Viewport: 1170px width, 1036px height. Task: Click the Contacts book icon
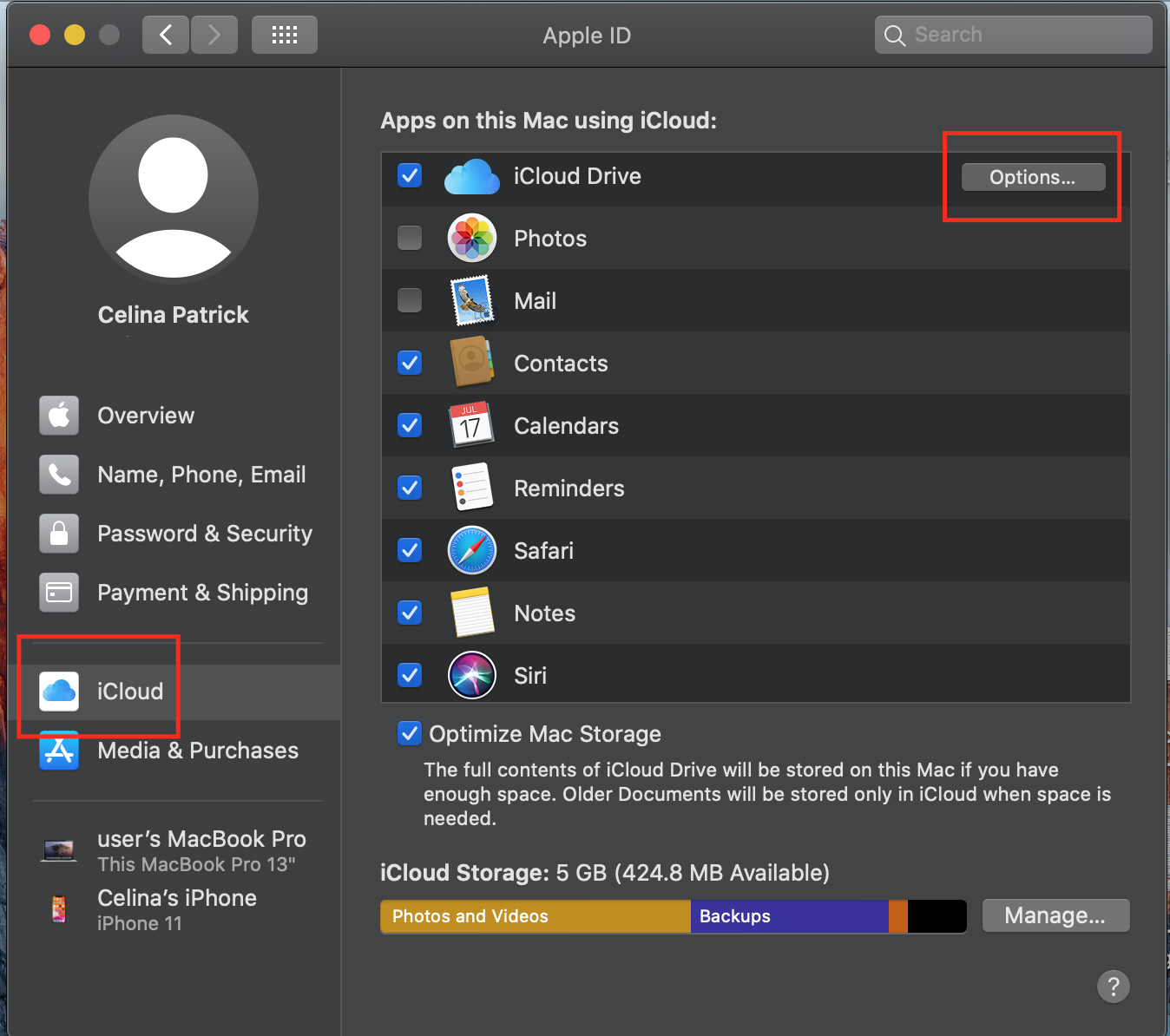471,362
